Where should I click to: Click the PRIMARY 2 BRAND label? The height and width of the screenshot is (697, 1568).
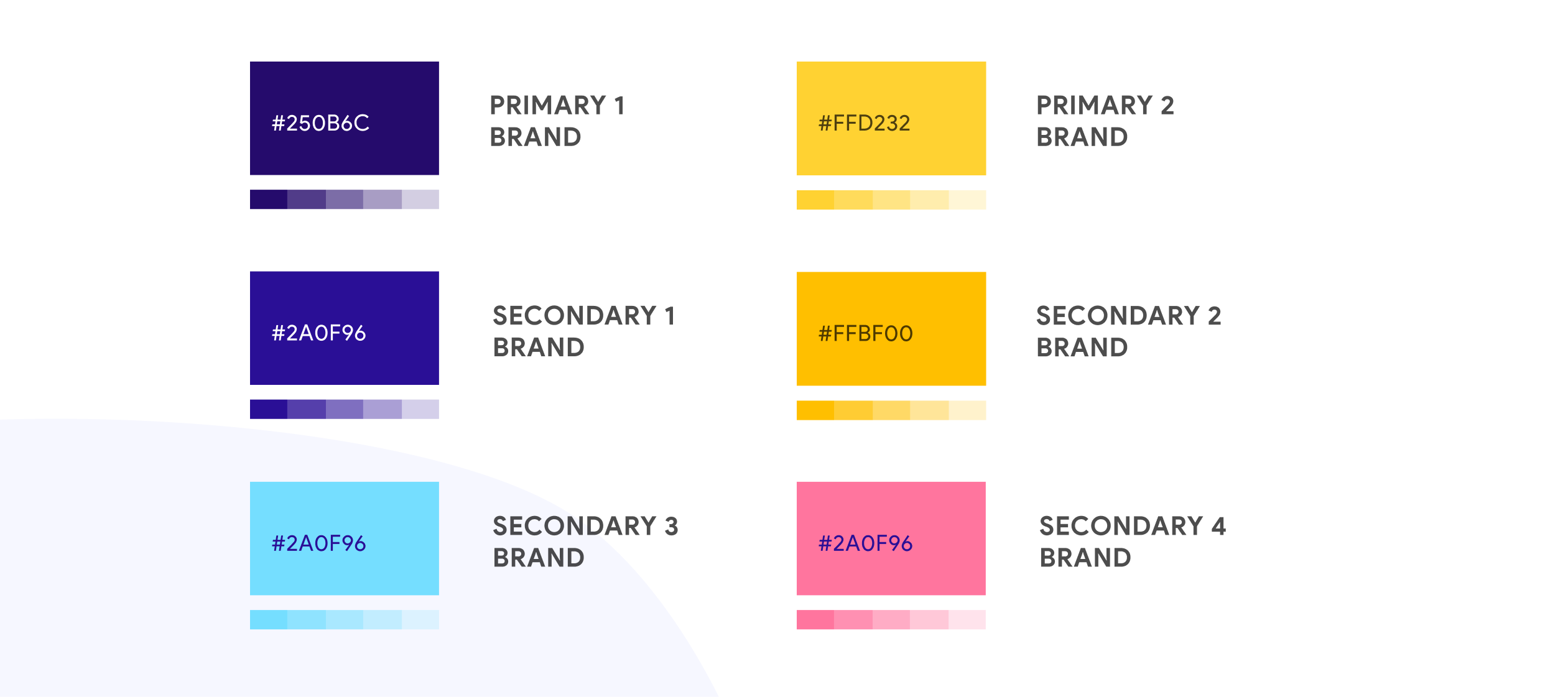point(1105,121)
